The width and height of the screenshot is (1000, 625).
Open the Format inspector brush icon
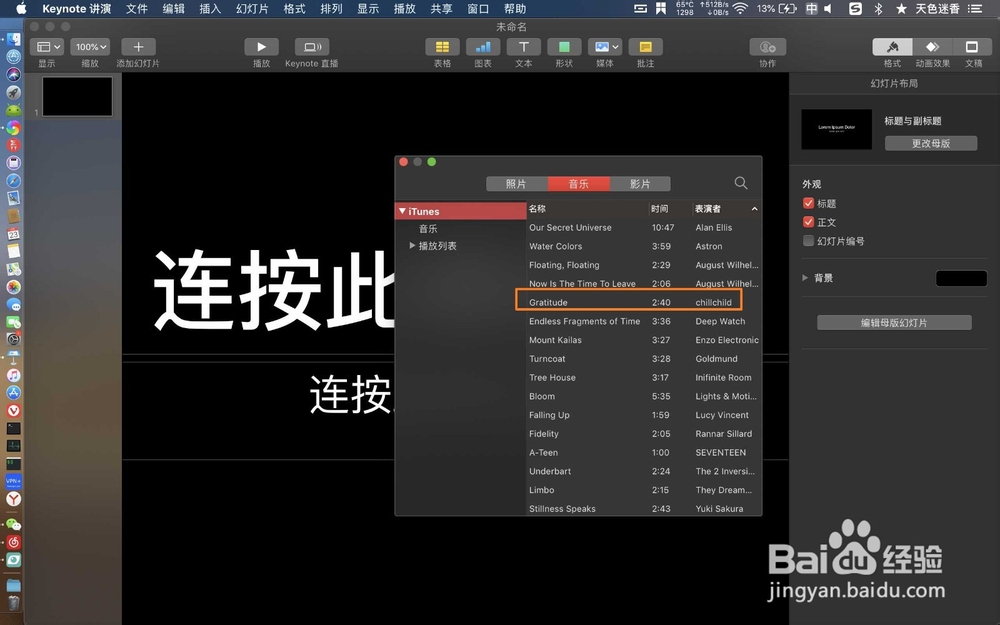892,47
